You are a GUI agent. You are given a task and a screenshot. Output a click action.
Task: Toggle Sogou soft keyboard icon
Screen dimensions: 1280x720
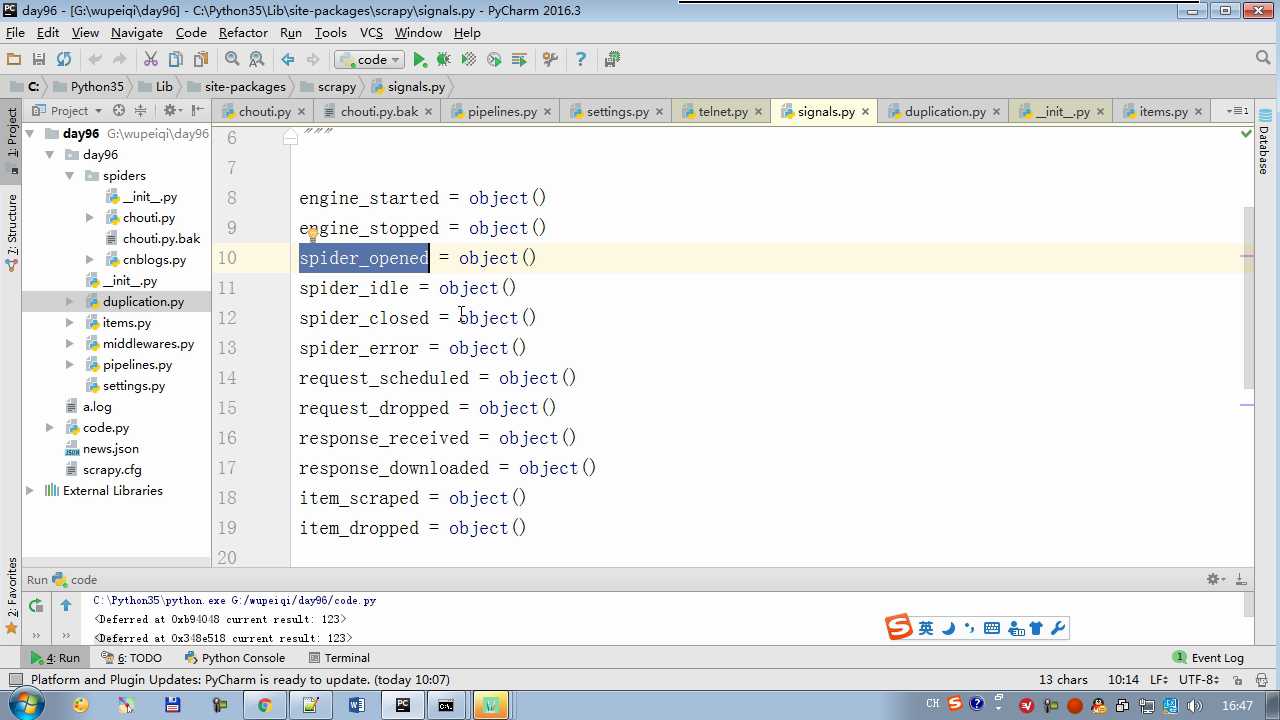point(992,628)
